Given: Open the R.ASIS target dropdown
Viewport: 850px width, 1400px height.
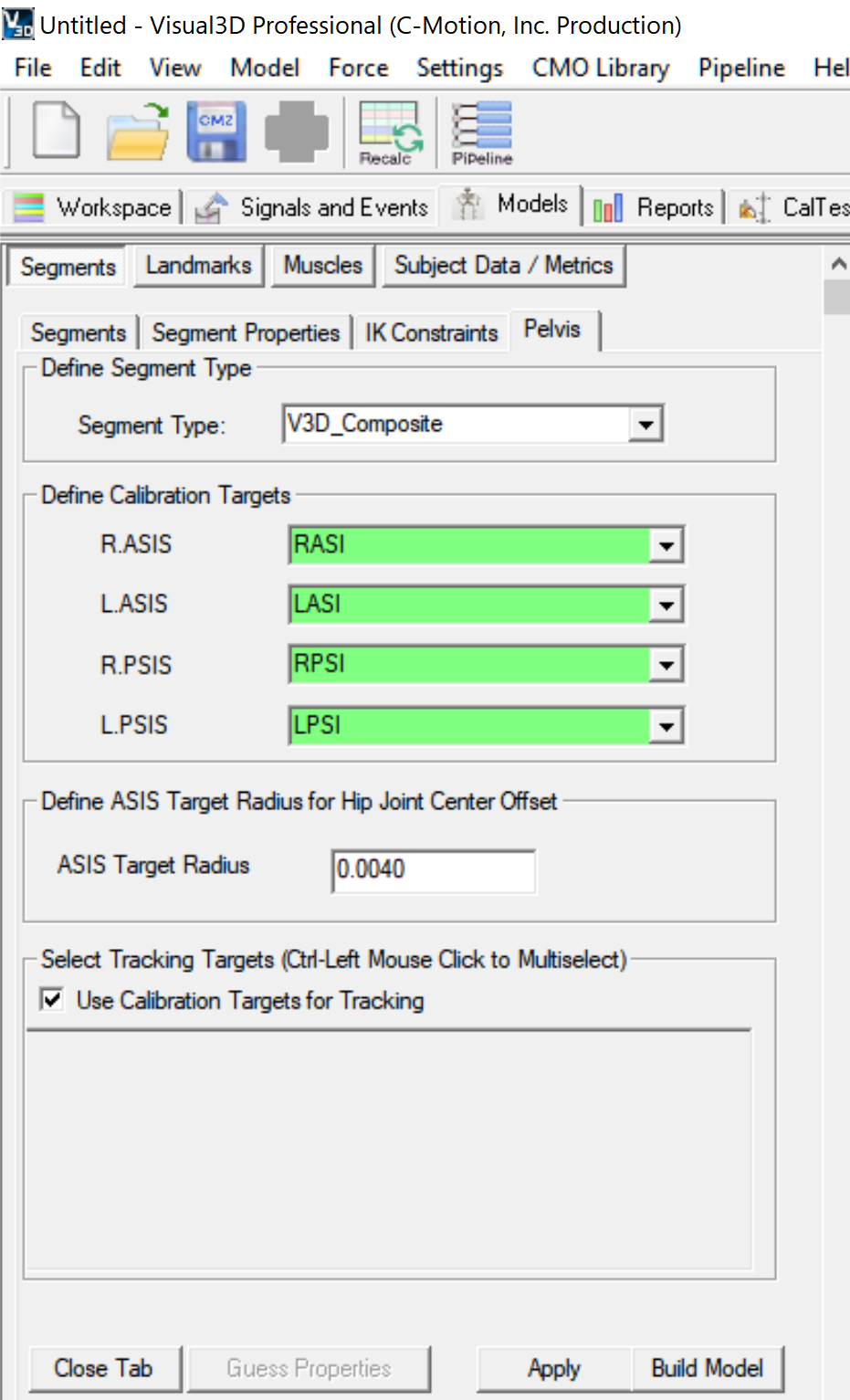Looking at the screenshot, I should 666,545.
